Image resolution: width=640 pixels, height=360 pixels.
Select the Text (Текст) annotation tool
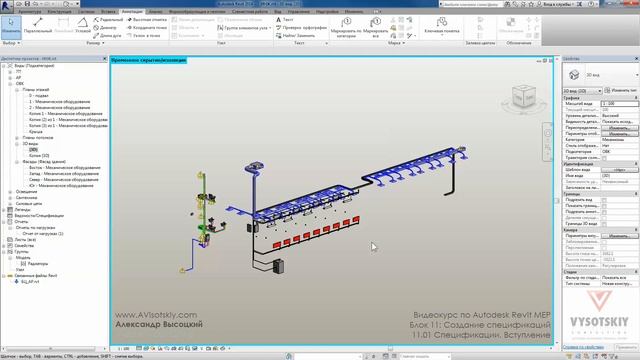point(285,20)
